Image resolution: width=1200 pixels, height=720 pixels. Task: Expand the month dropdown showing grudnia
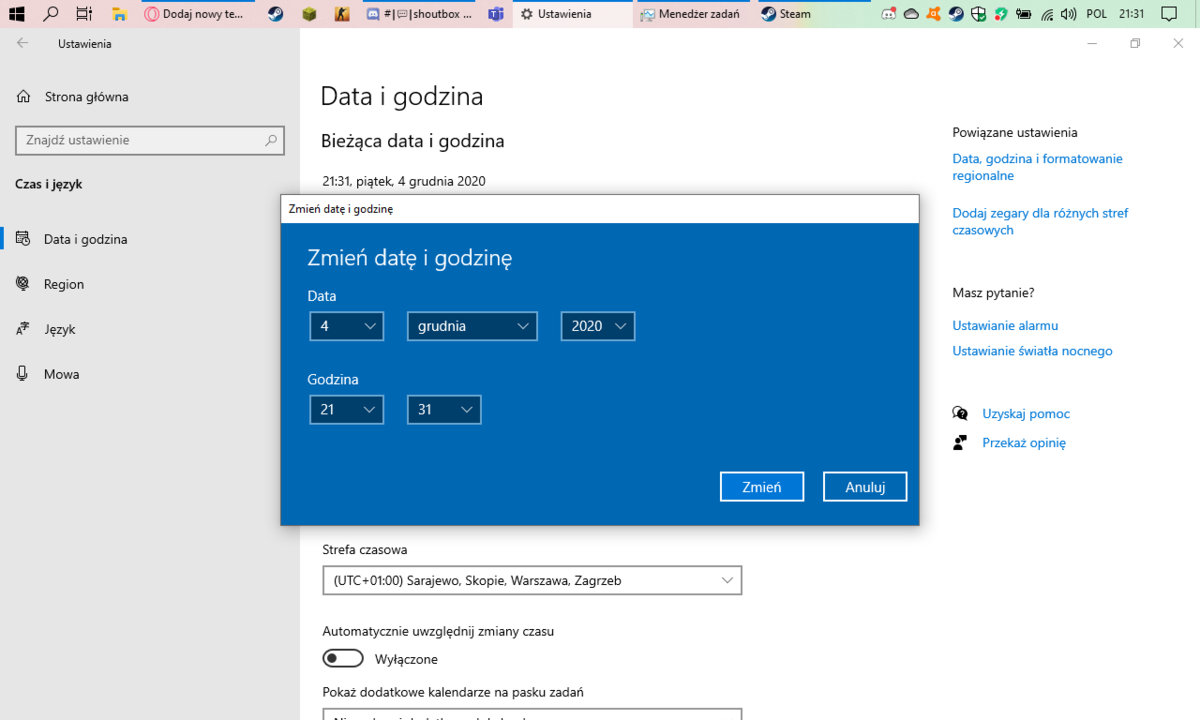coord(472,326)
